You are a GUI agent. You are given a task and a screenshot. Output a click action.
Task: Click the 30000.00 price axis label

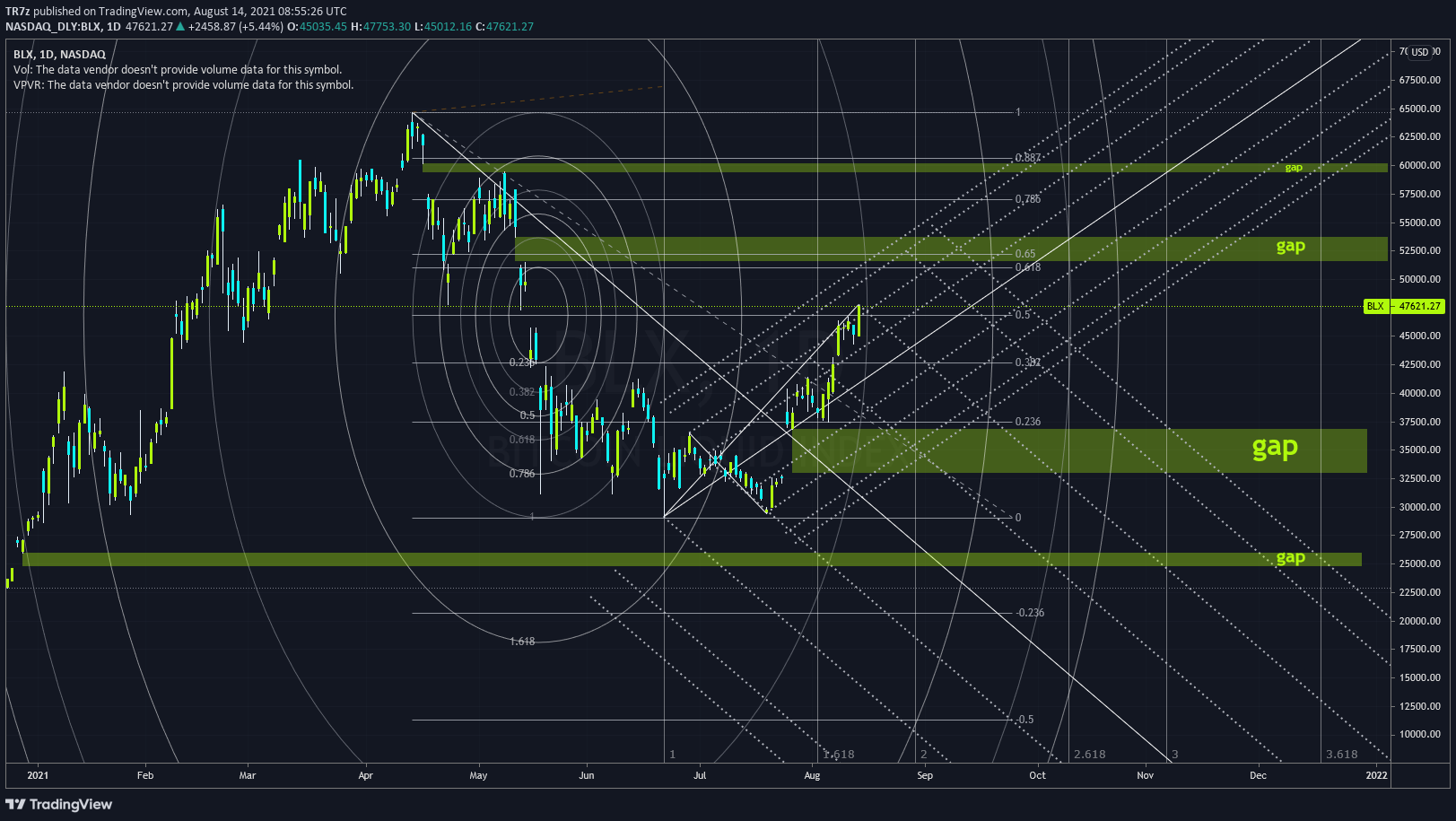coord(1420,507)
